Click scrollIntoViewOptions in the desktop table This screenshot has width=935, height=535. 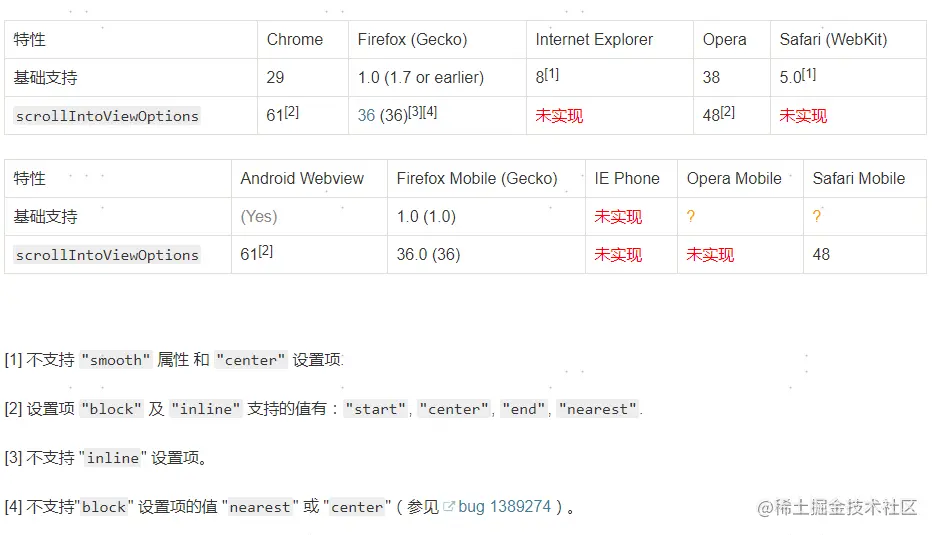107,116
